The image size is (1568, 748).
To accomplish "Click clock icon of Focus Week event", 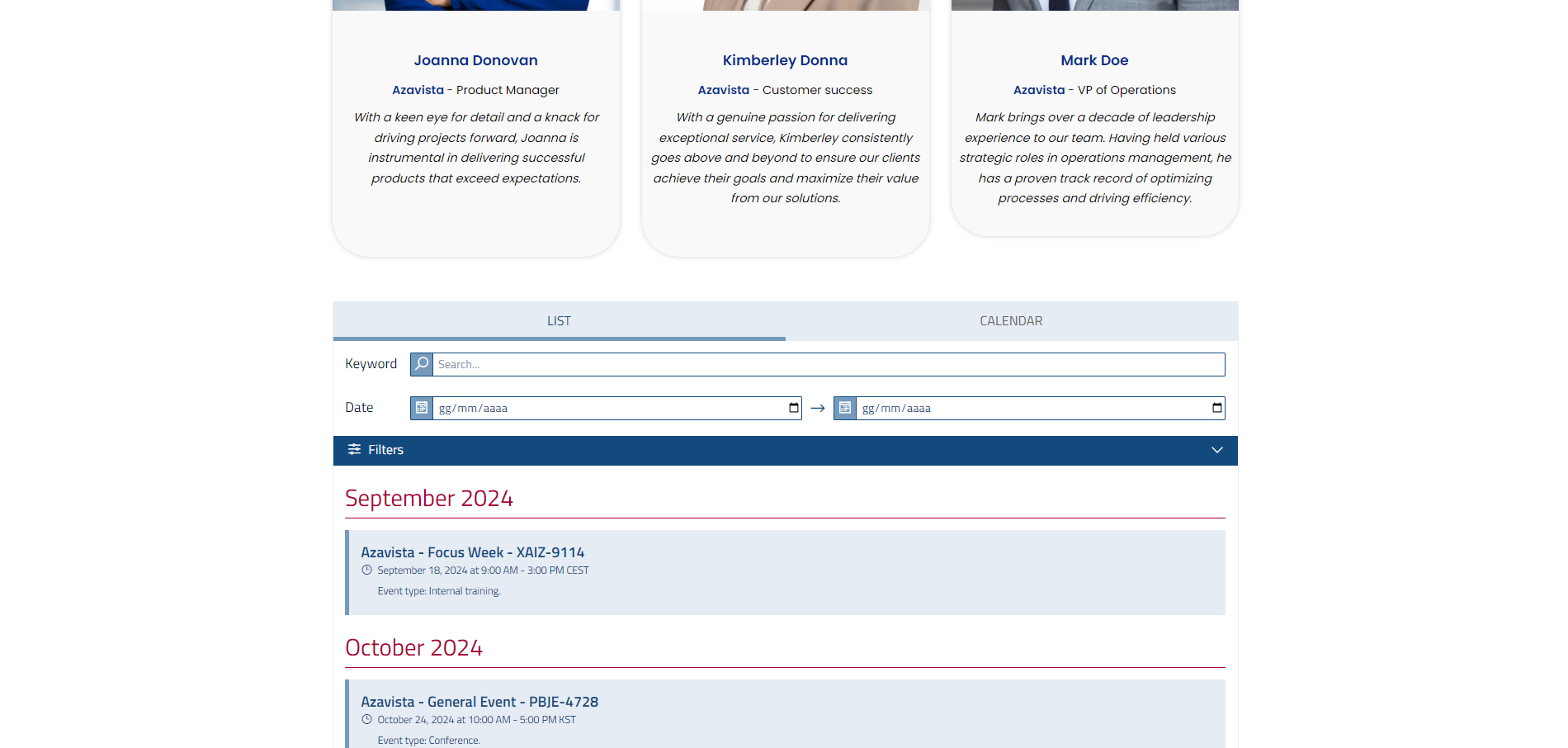I will tap(366, 570).
